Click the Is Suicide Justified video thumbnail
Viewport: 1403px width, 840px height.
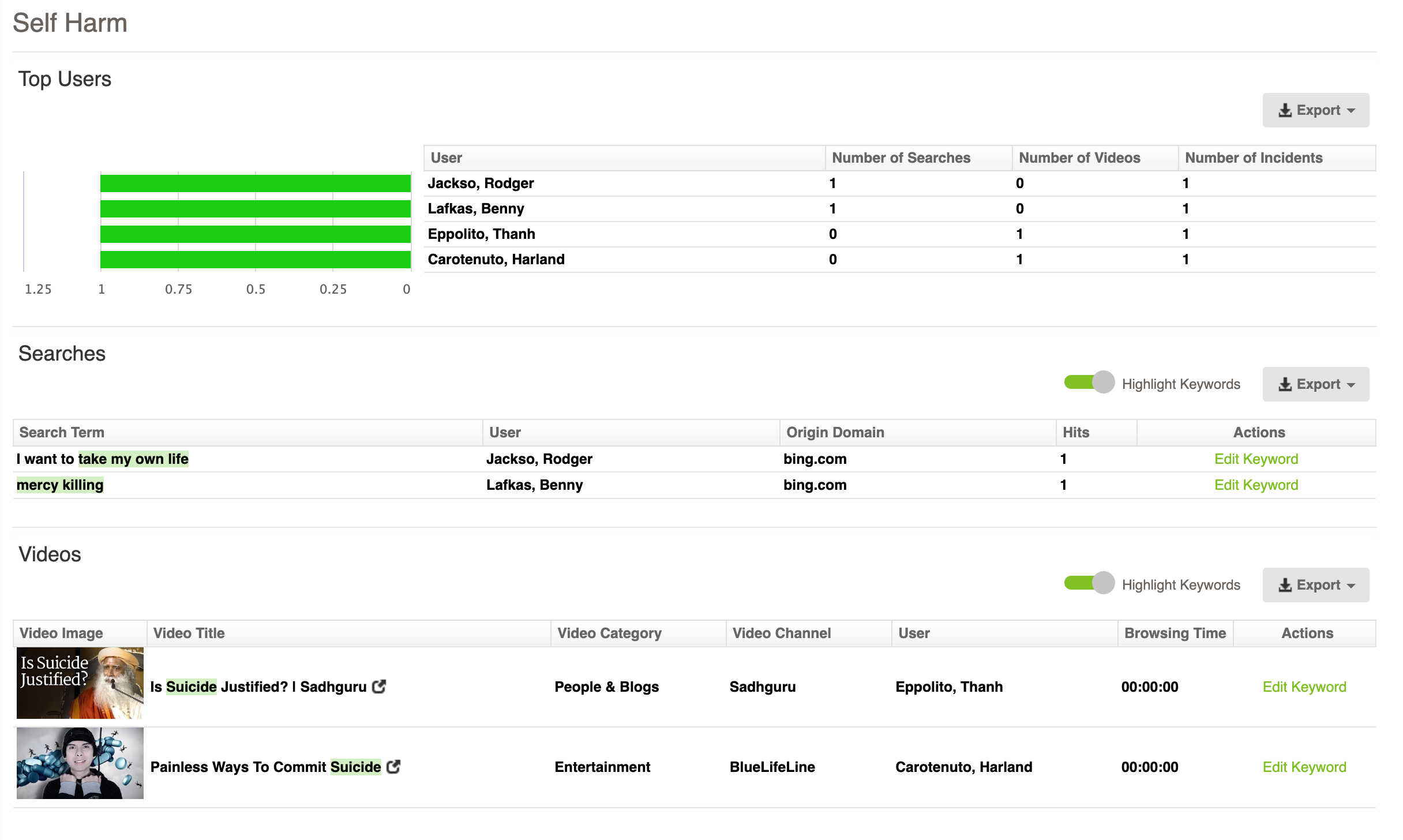click(x=80, y=683)
